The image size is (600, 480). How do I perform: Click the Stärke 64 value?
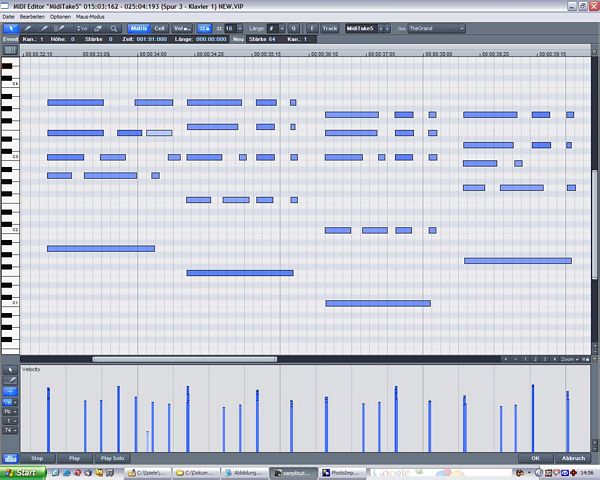pyautogui.click(x=272, y=39)
